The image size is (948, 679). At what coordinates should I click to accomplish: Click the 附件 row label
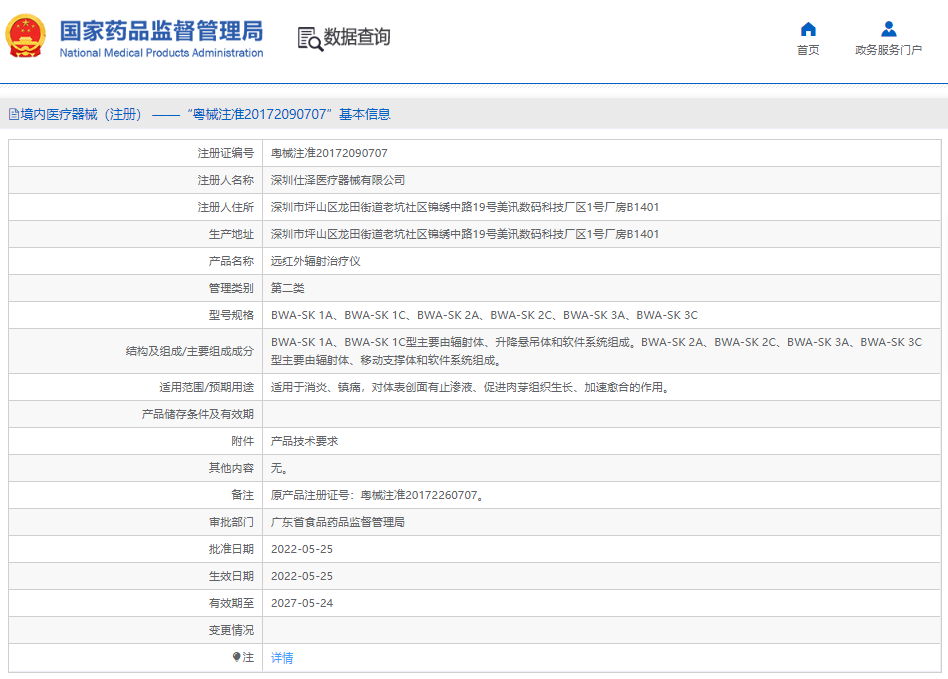pyautogui.click(x=242, y=441)
